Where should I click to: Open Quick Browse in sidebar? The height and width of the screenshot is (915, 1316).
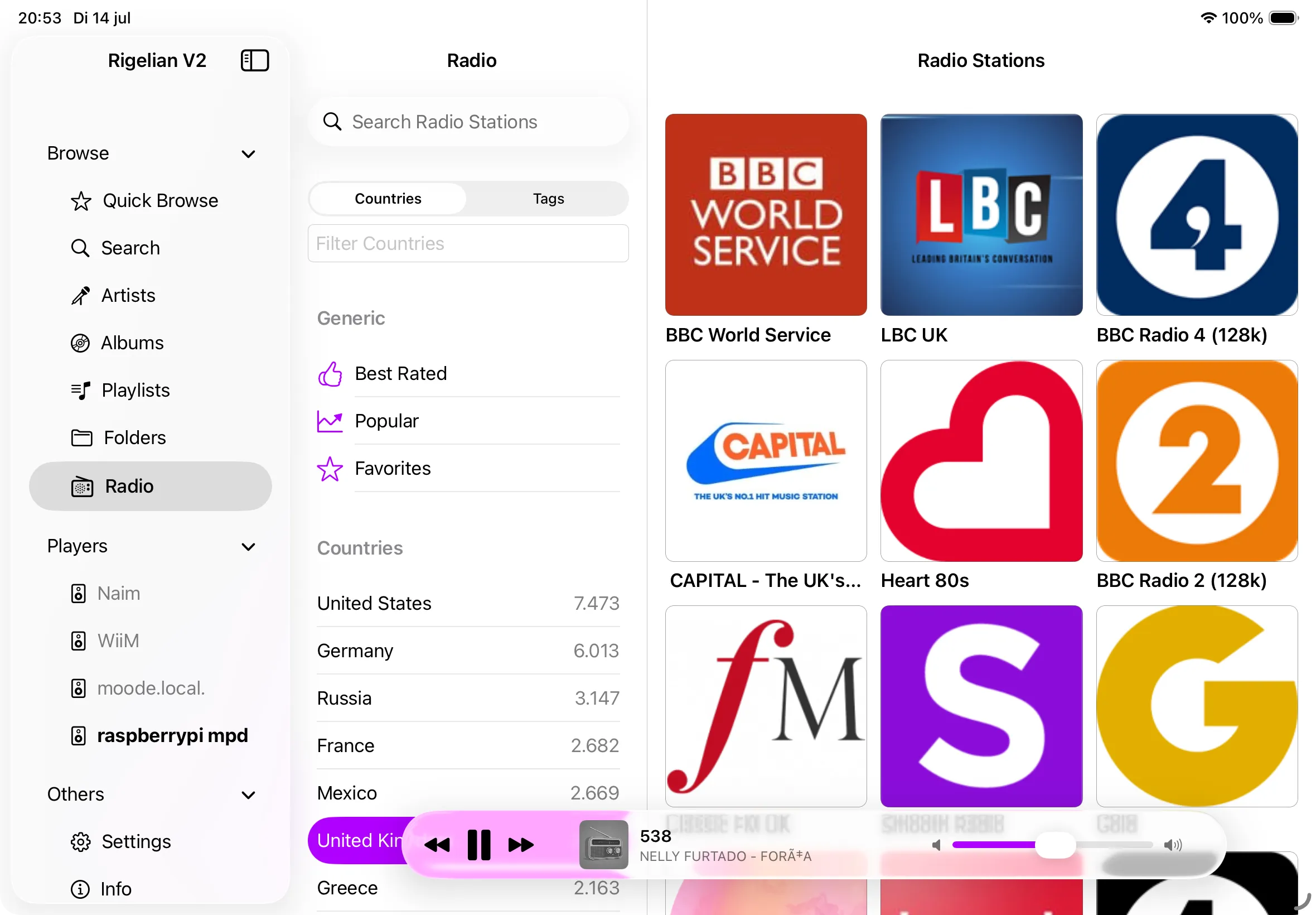pos(150,201)
